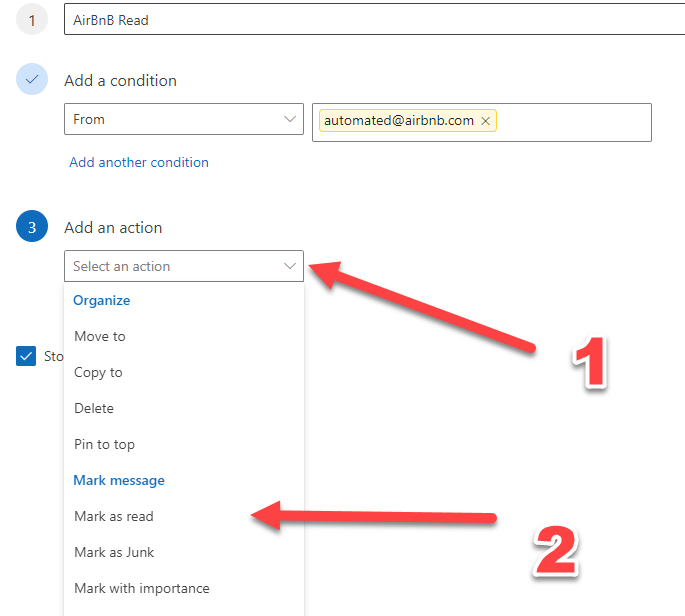
Task: Toggle the Stop processing rules checkbox
Action: (x=26, y=356)
